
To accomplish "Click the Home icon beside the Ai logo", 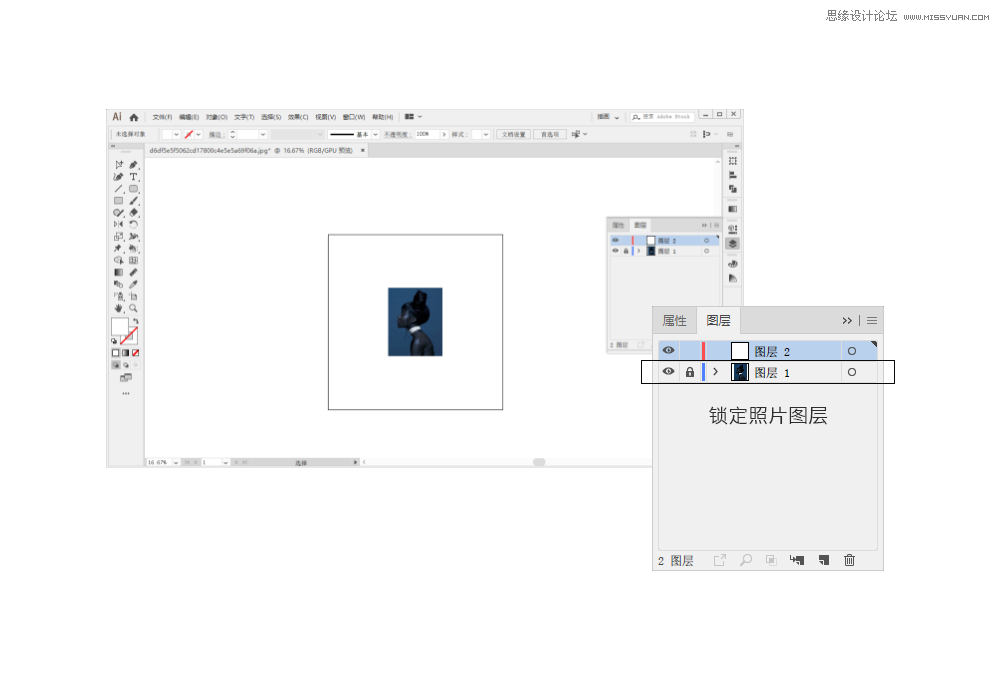I will (134, 117).
